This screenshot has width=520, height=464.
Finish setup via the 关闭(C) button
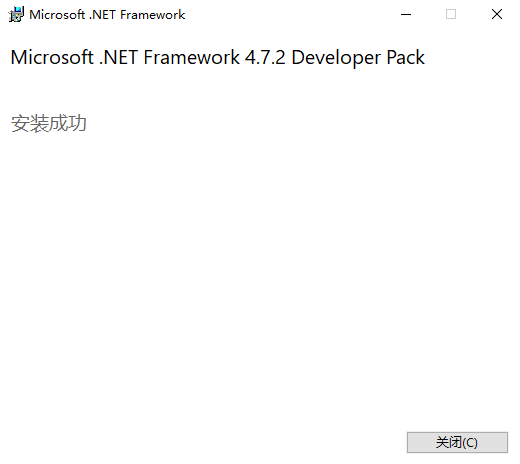457,442
